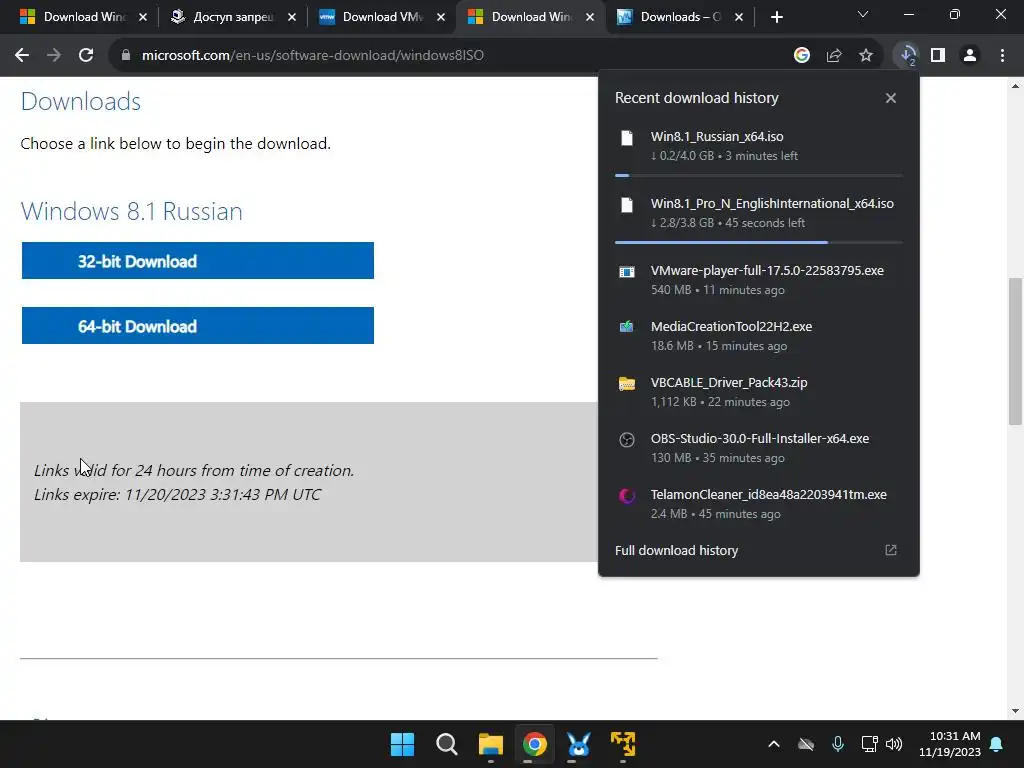Click VBCABLE_Driver_Pack43.zip entry

point(759,392)
